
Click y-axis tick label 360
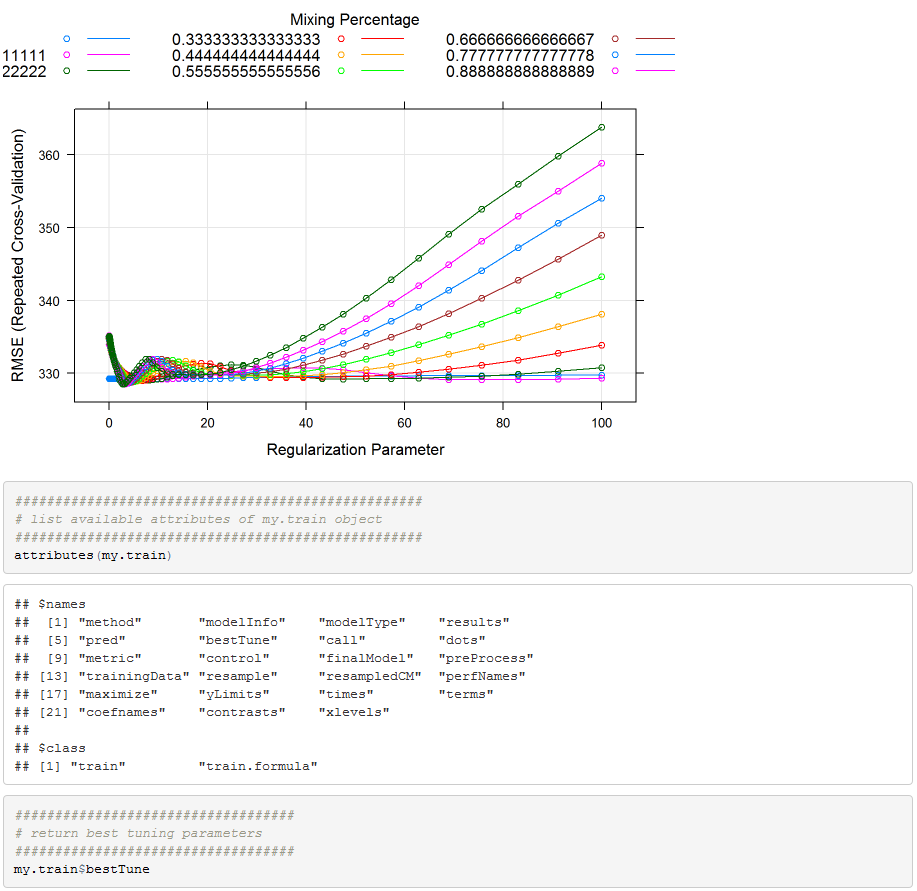point(49,155)
